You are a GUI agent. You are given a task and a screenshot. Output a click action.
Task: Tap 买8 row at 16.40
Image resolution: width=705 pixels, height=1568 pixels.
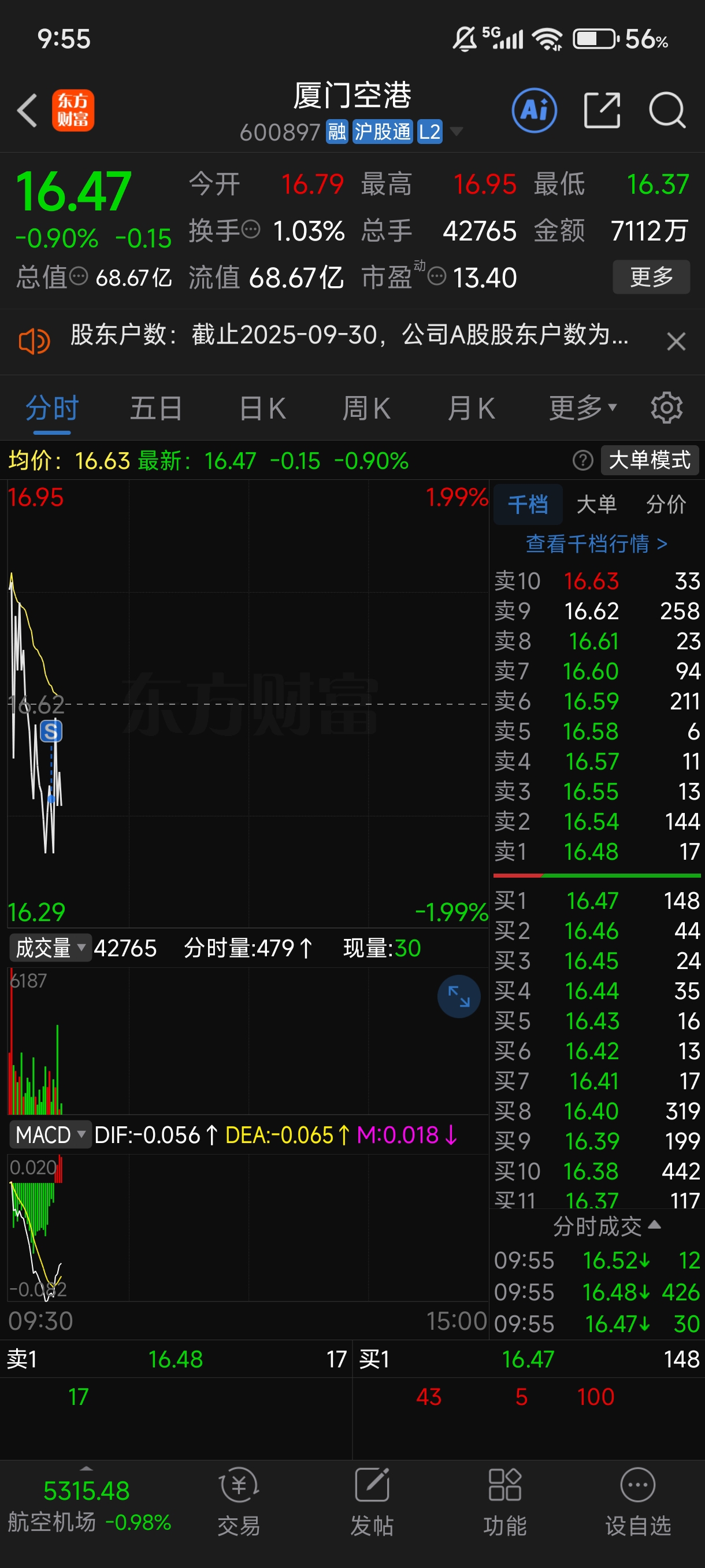(x=597, y=1111)
